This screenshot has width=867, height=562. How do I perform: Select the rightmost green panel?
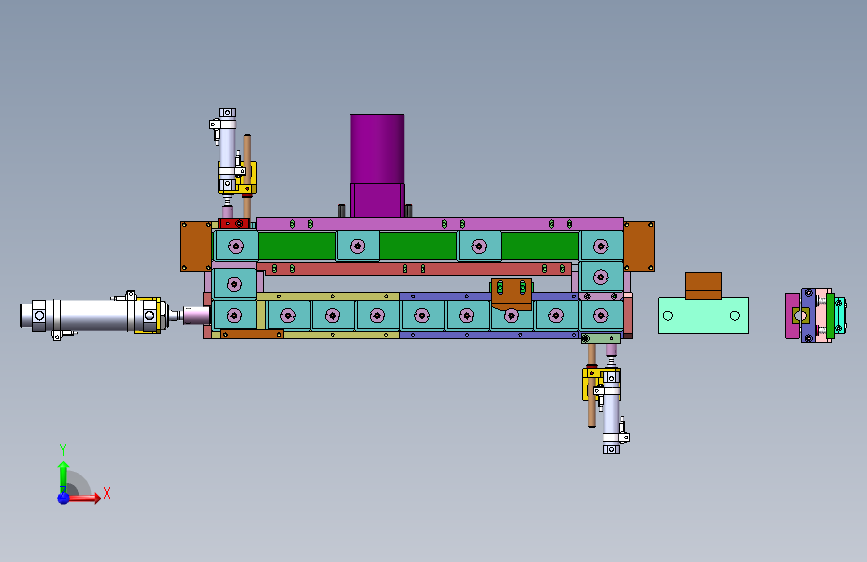point(540,246)
